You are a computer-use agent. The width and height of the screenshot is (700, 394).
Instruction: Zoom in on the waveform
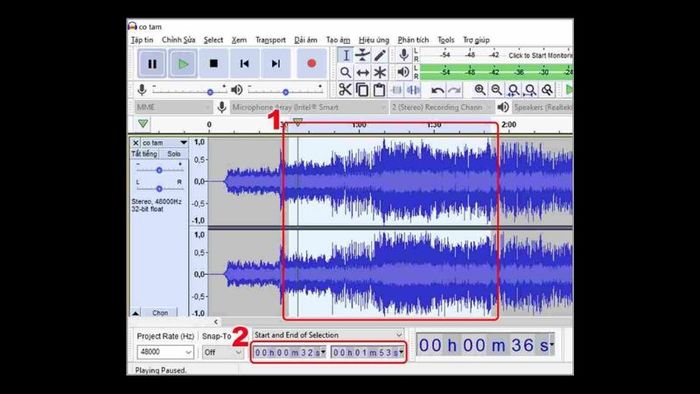[480, 90]
